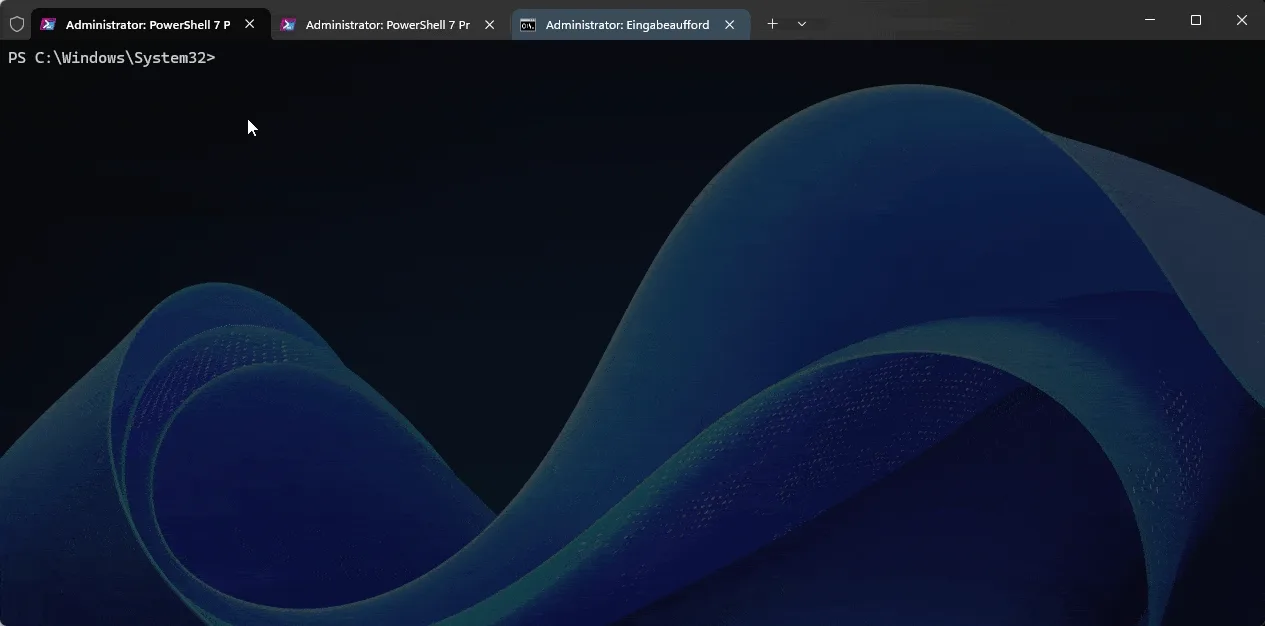Switch to the Administrator: Eingabeaufford tab

[x=620, y=24]
